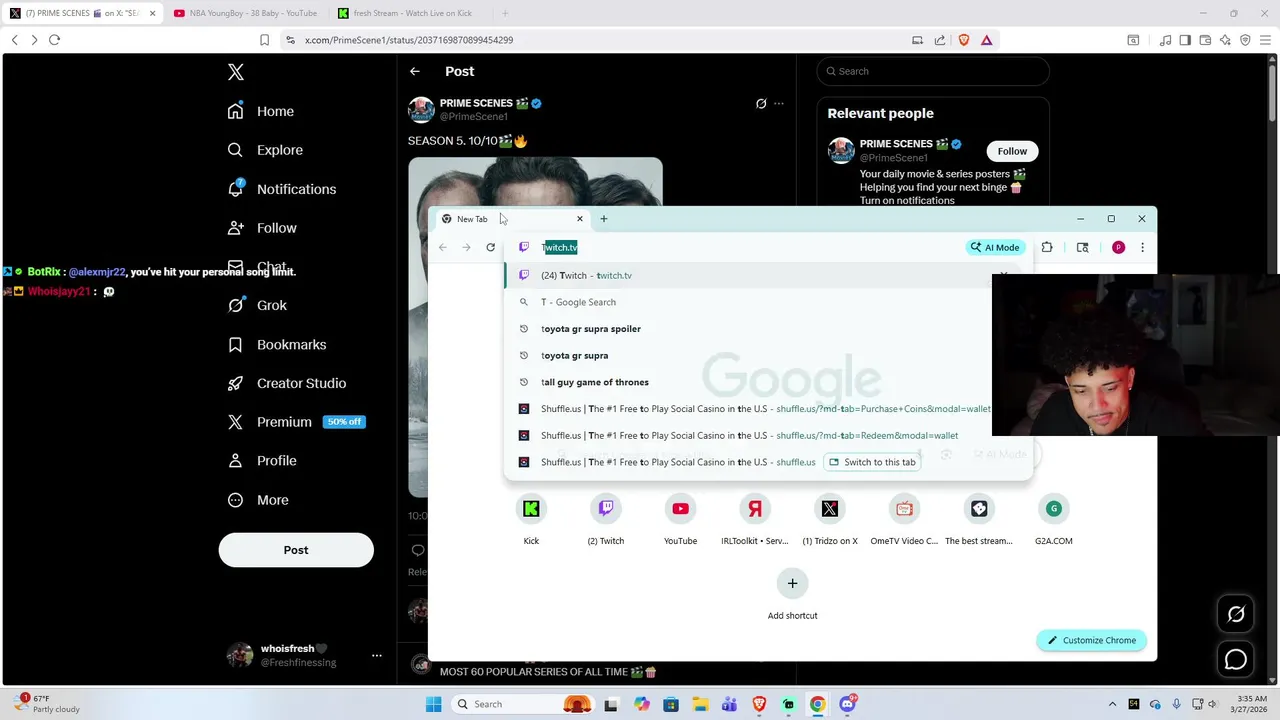Open the Tridzo on X shortcut
1280x720 pixels.
click(830, 519)
